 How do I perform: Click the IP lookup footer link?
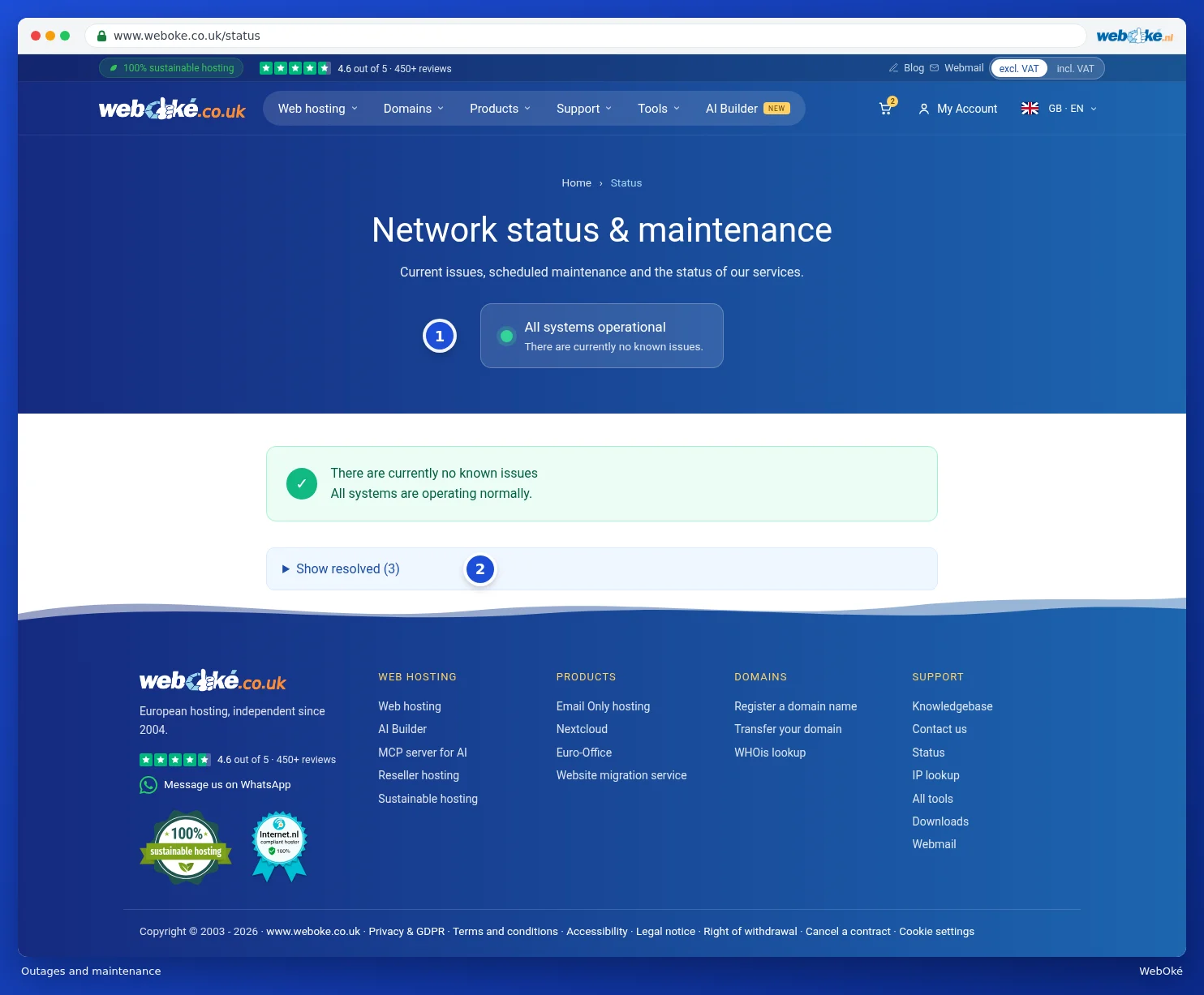[935, 775]
